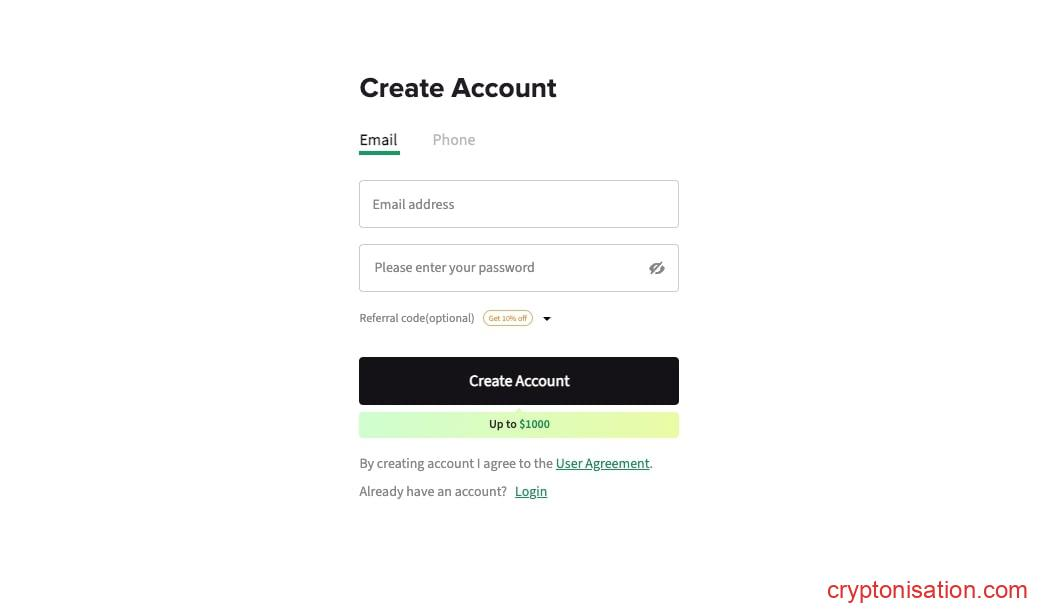Click the pale green left side of the bonus banner

coord(400,425)
